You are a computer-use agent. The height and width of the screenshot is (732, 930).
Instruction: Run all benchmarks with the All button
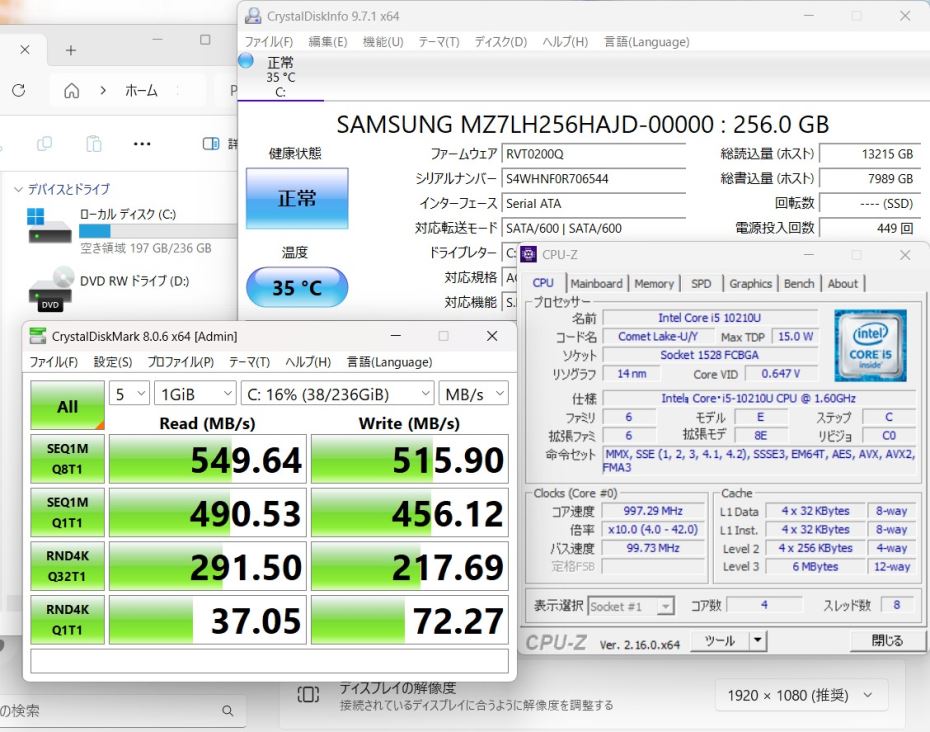tap(68, 405)
